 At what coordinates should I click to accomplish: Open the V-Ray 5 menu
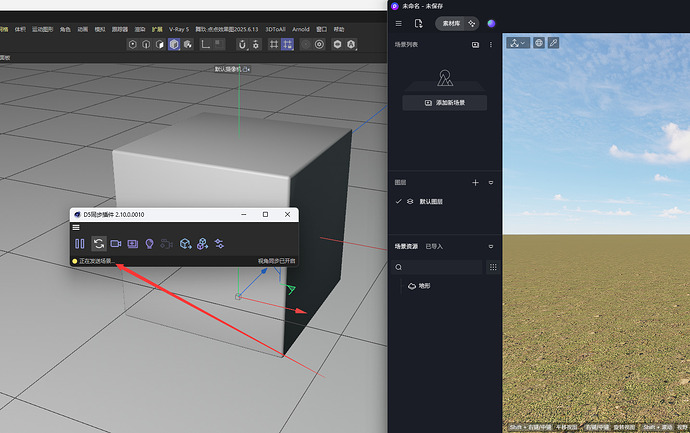178,30
